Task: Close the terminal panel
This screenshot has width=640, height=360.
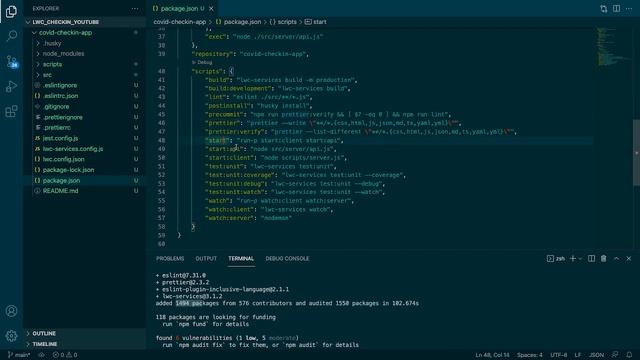Action: (x=629, y=258)
